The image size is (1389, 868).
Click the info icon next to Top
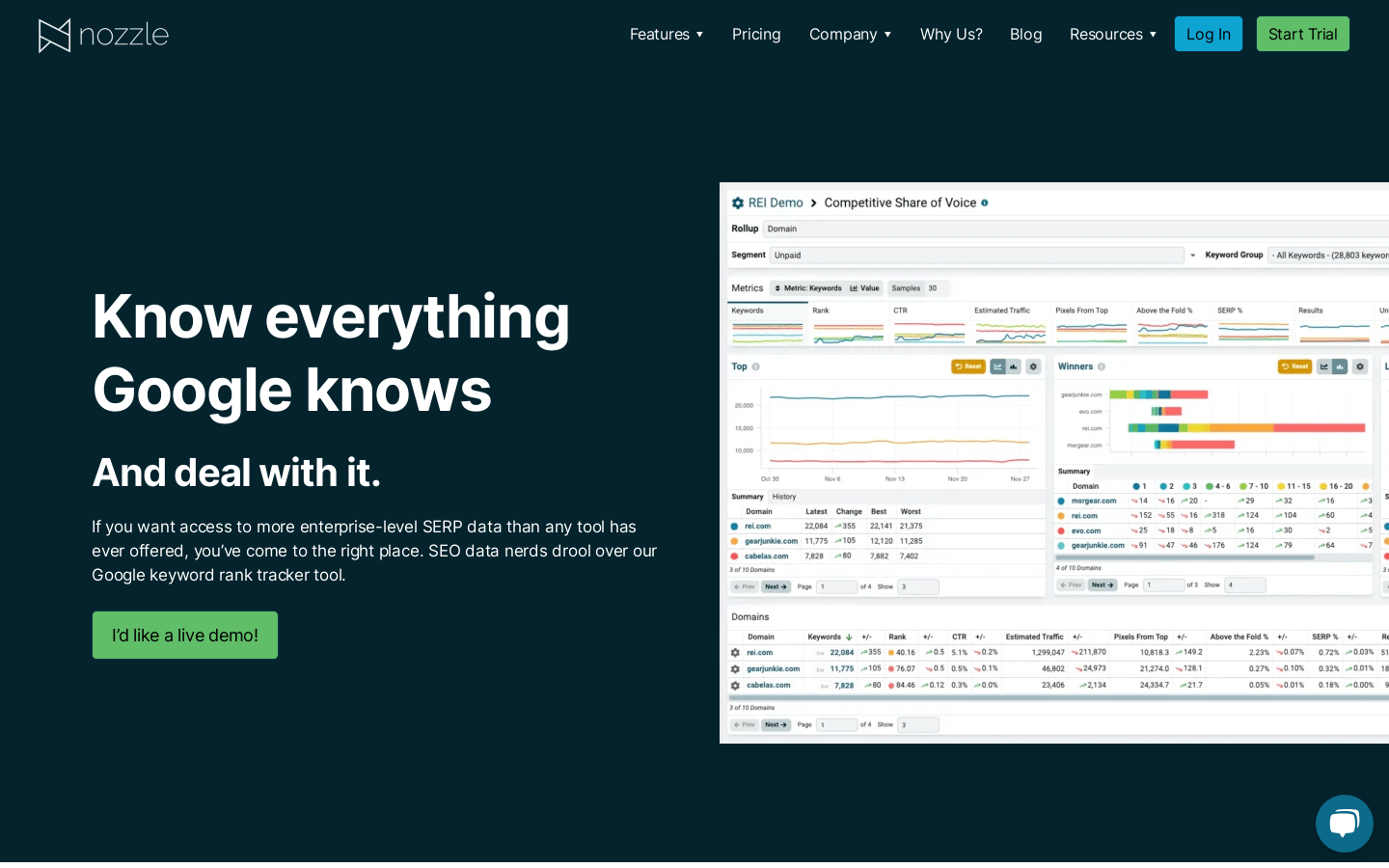[x=756, y=366]
